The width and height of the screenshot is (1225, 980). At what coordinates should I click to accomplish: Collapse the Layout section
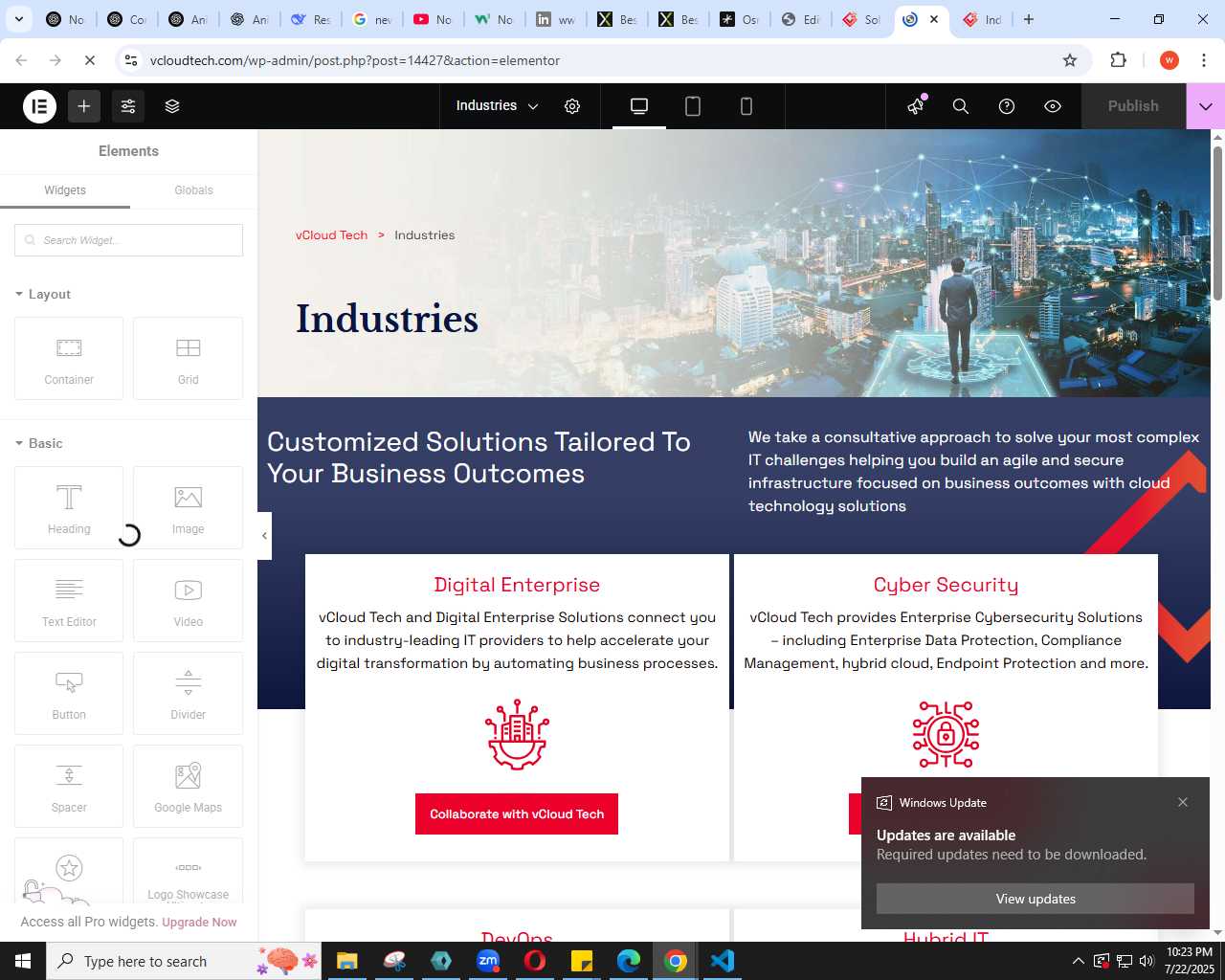click(x=43, y=294)
